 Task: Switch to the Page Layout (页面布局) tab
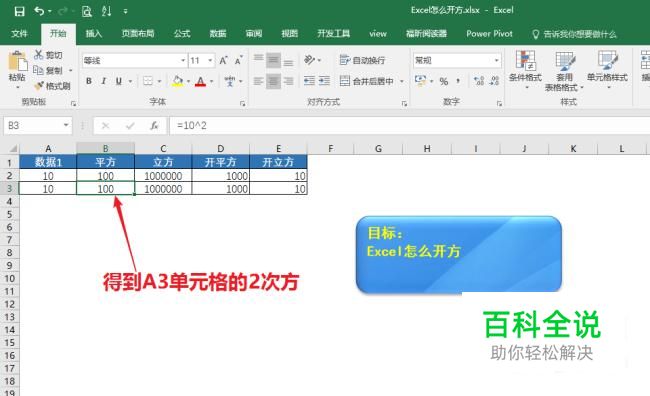pyautogui.click(x=138, y=34)
